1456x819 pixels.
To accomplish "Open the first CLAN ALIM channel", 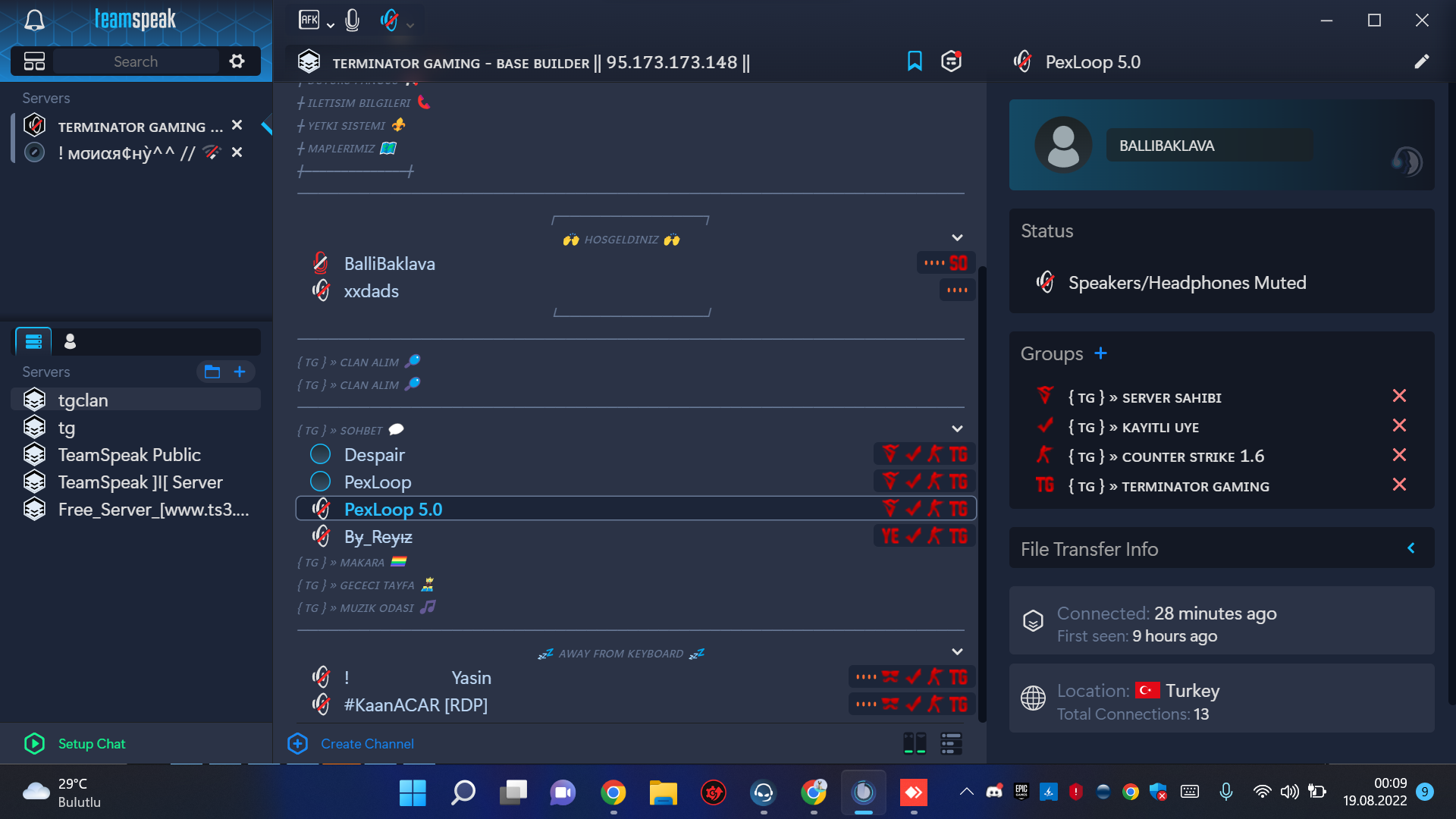I will click(x=359, y=362).
